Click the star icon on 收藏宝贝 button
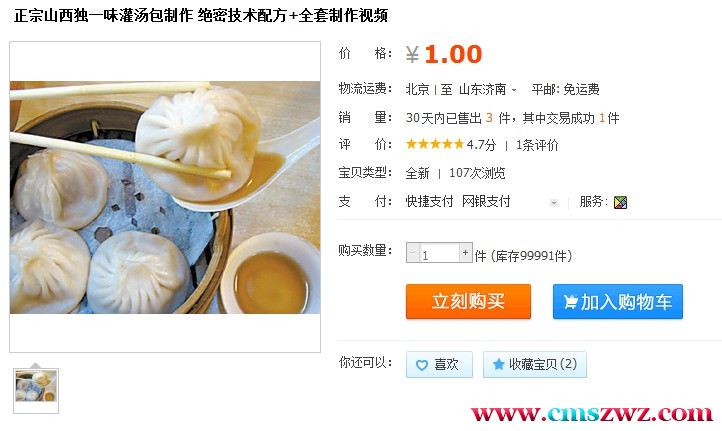Screen dimensions: 722x431 pyautogui.click(x=499, y=365)
